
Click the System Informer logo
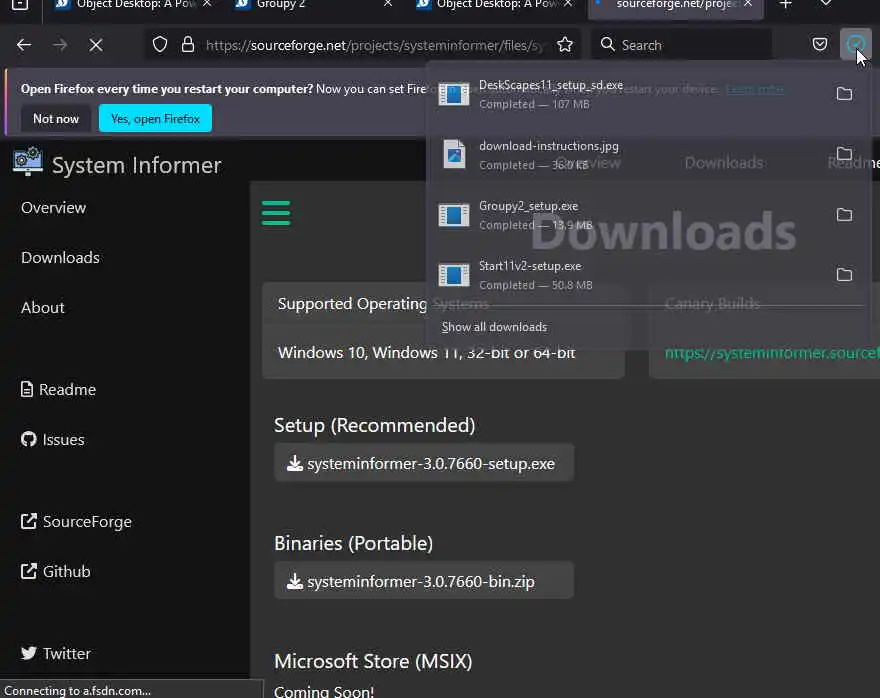[28, 162]
